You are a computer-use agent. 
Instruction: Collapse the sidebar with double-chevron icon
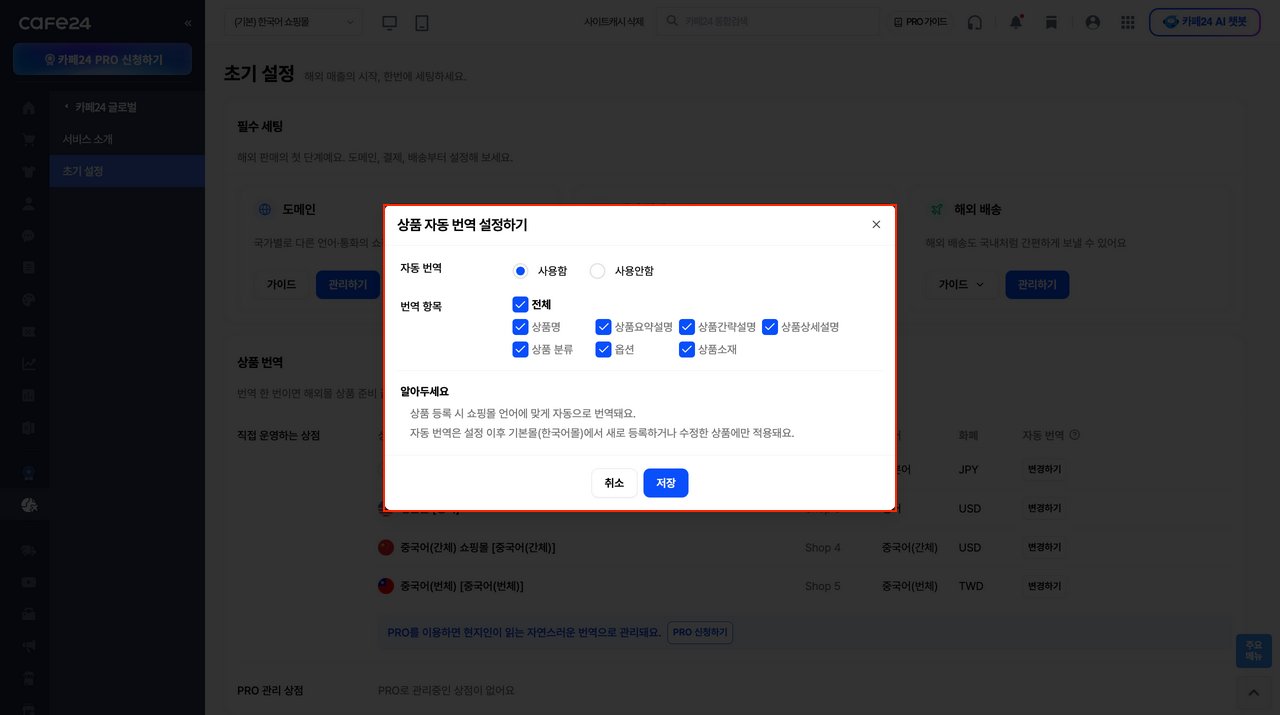(188, 22)
